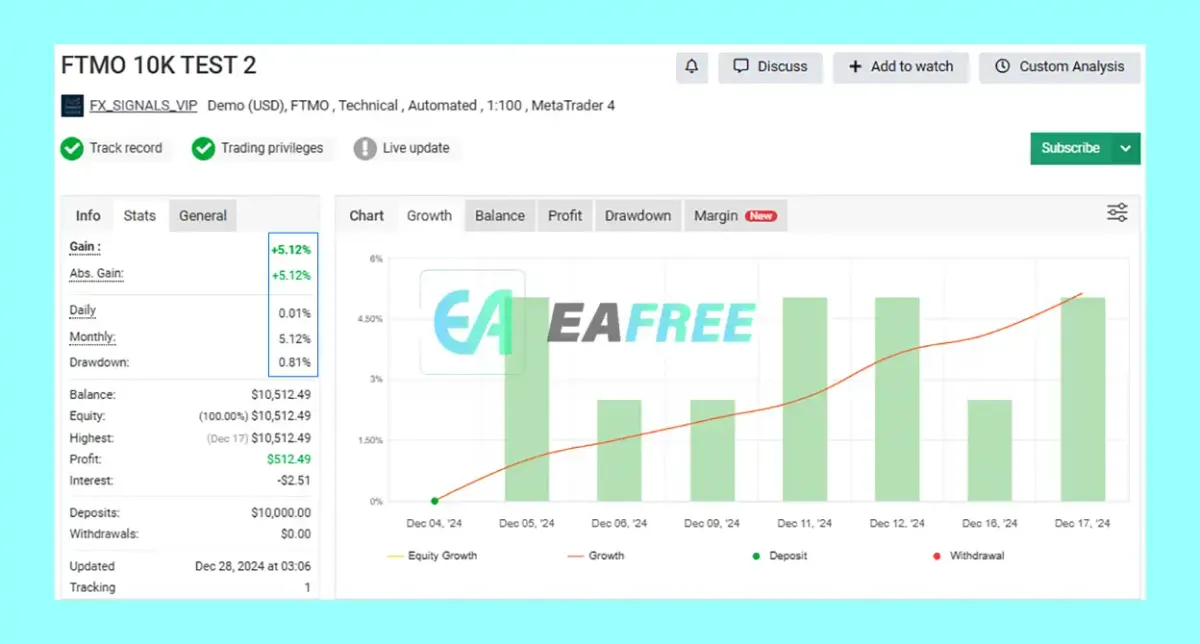This screenshot has height=644, width=1200.
Task: Click the green Subscribe button
Action: 1070,148
